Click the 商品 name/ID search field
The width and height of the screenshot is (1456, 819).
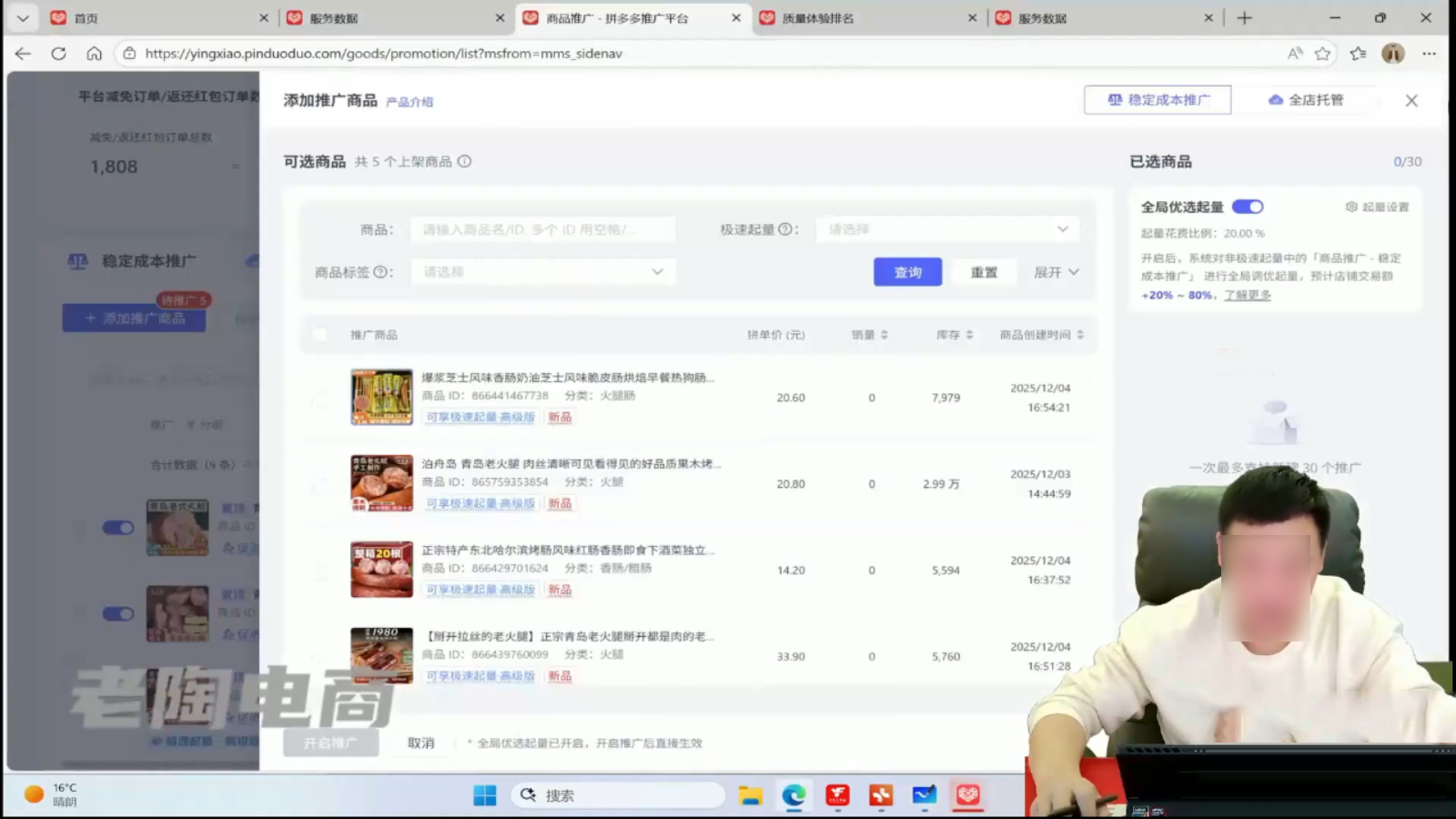[x=542, y=229]
